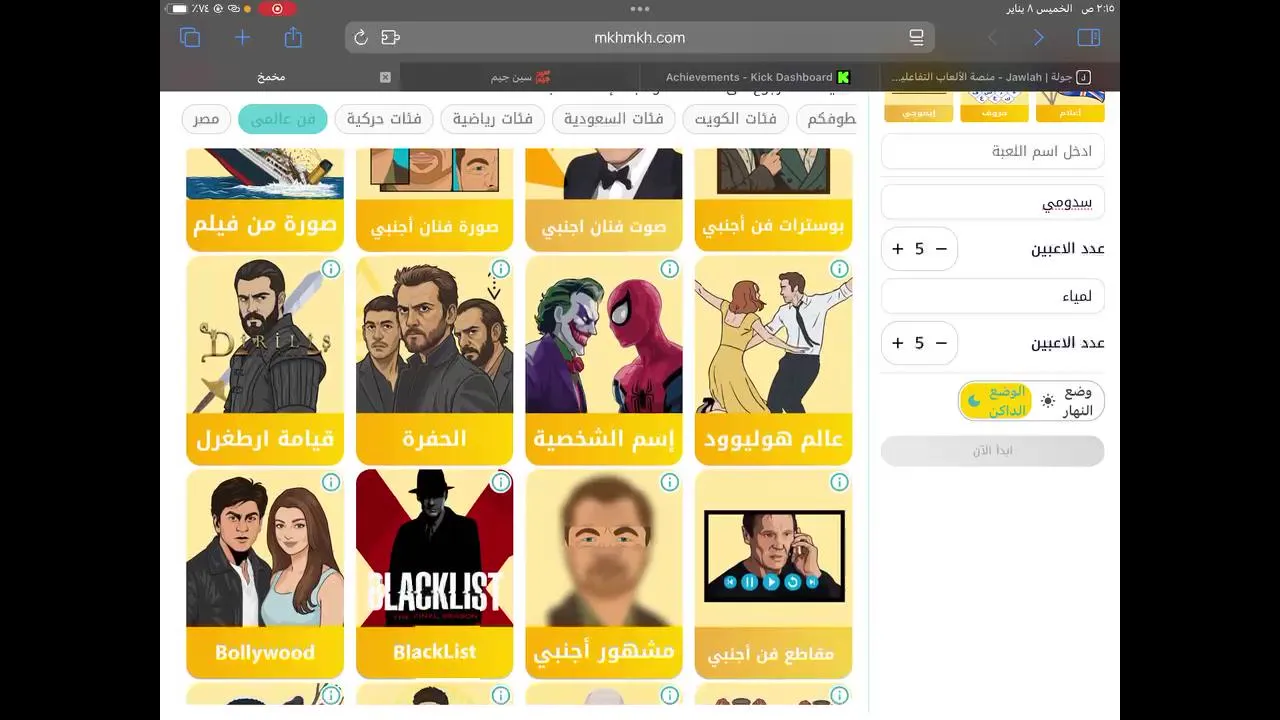1280x720 pixels.
Task: Edit the سيدومي team name field
Action: 993,203
